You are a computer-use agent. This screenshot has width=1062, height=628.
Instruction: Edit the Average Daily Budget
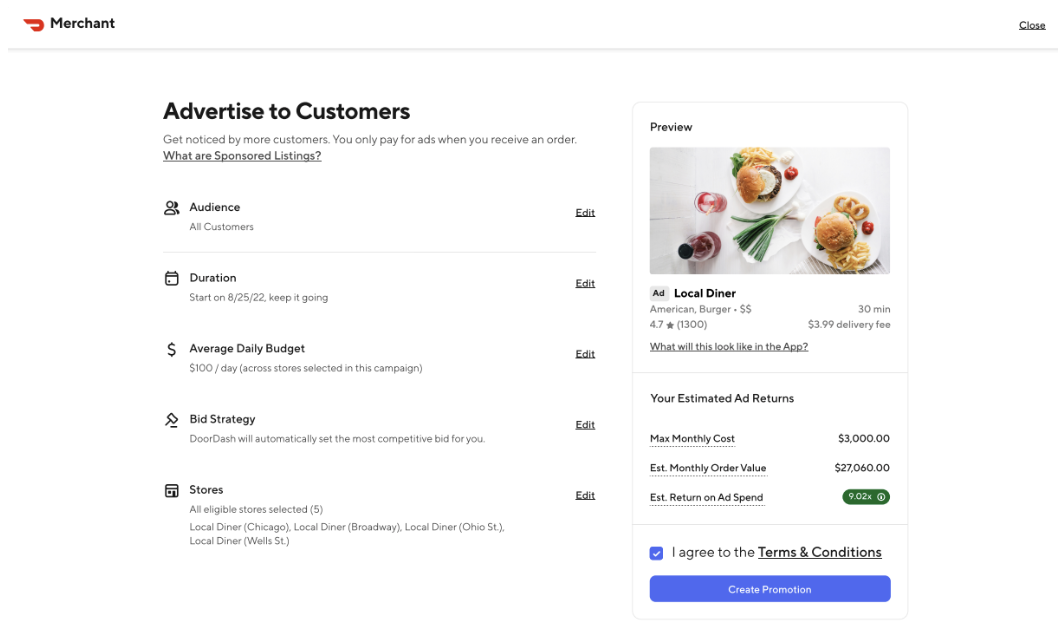pos(585,353)
